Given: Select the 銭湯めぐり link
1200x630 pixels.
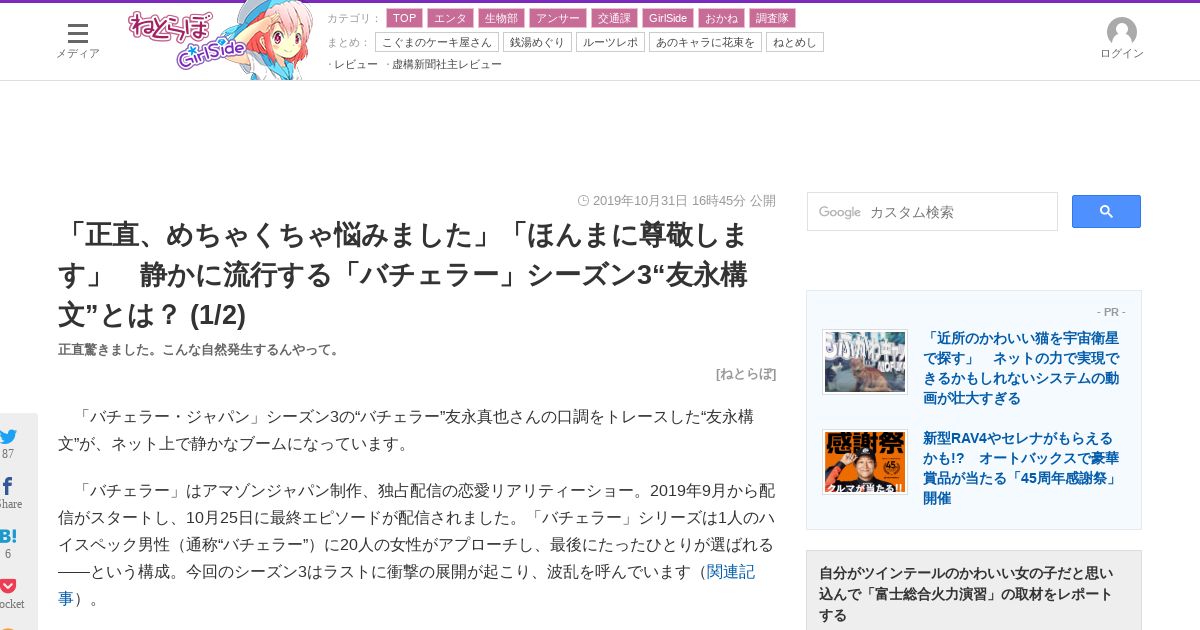Looking at the screenshot, I should 538,42.
